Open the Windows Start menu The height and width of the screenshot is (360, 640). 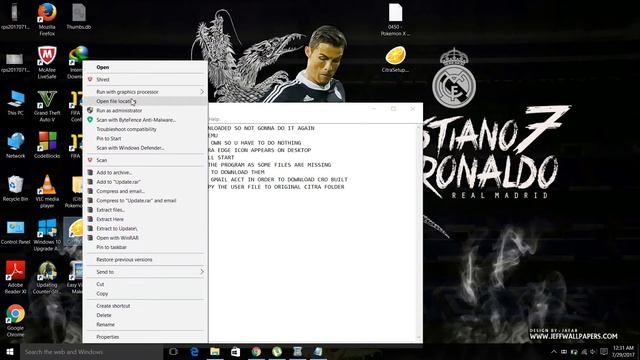click(10, 351)
